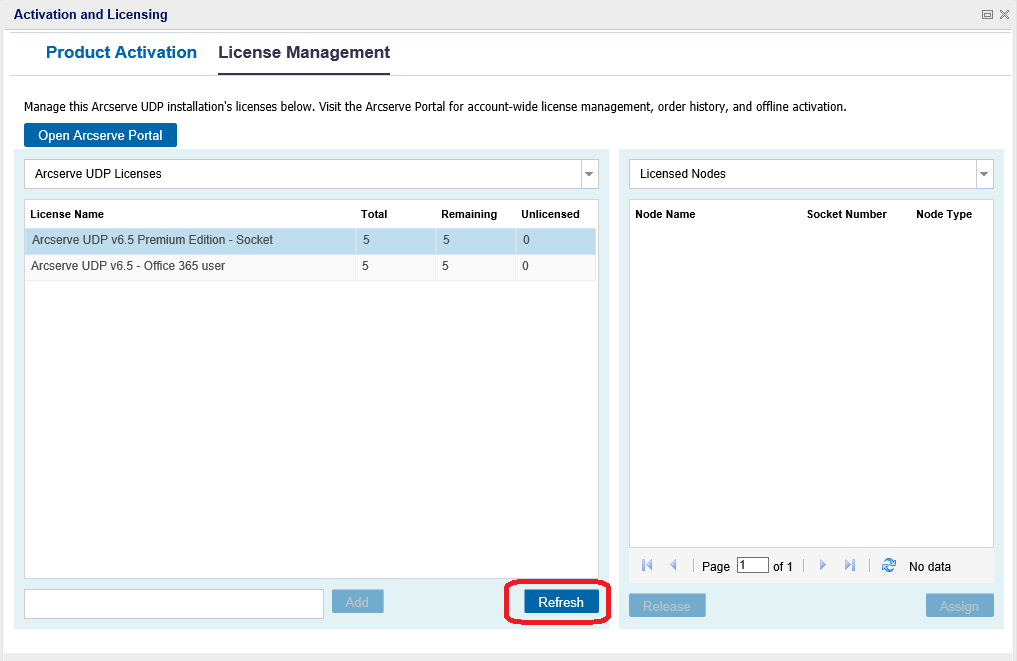The width and height of the screenshot is (1017, 661).
Task: Click the Node Type column header
Action: pos(944,214)
